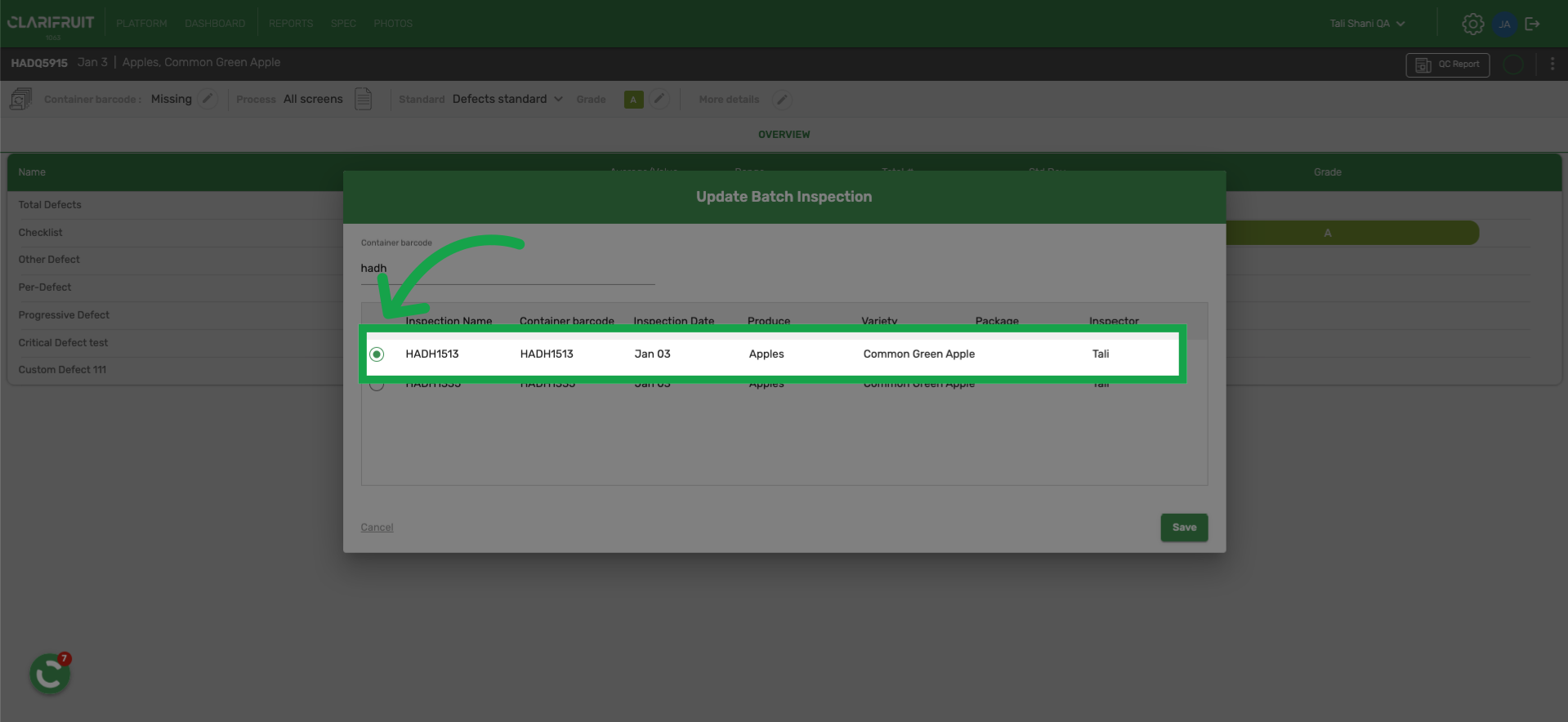Click the Inspection Name column header
The image size is (1568, 722).
pyautogui.click(x=449, y=320)
